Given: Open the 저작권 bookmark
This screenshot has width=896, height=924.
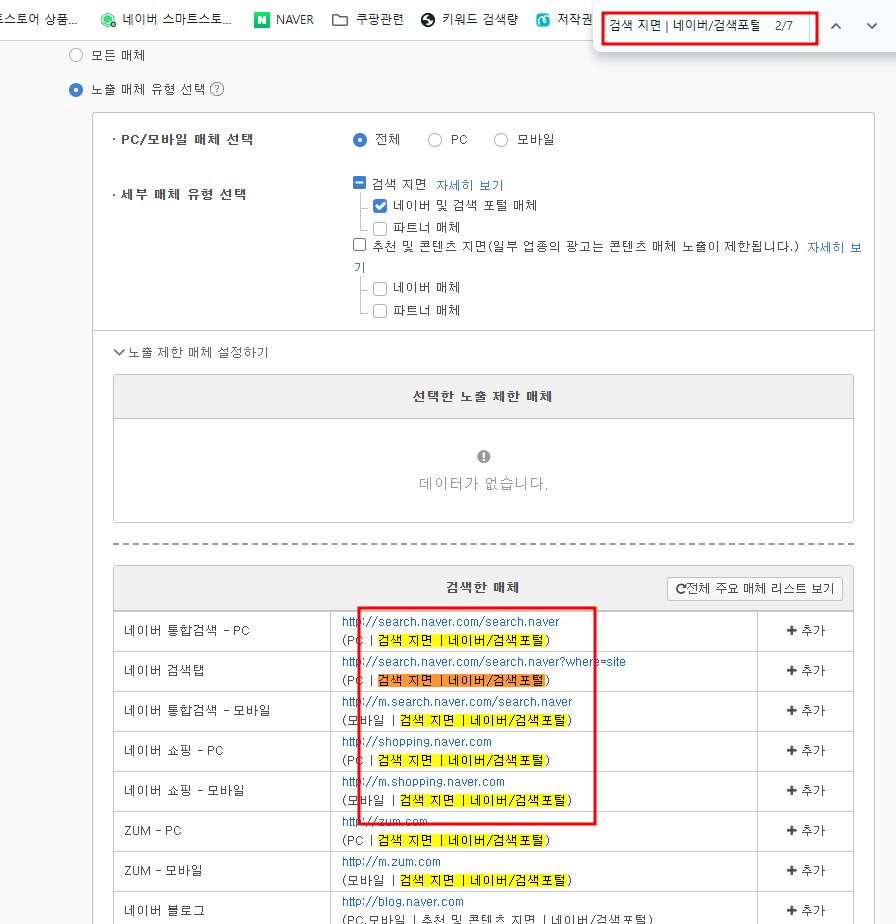Looking at the screenshot, I should point(564,19).
